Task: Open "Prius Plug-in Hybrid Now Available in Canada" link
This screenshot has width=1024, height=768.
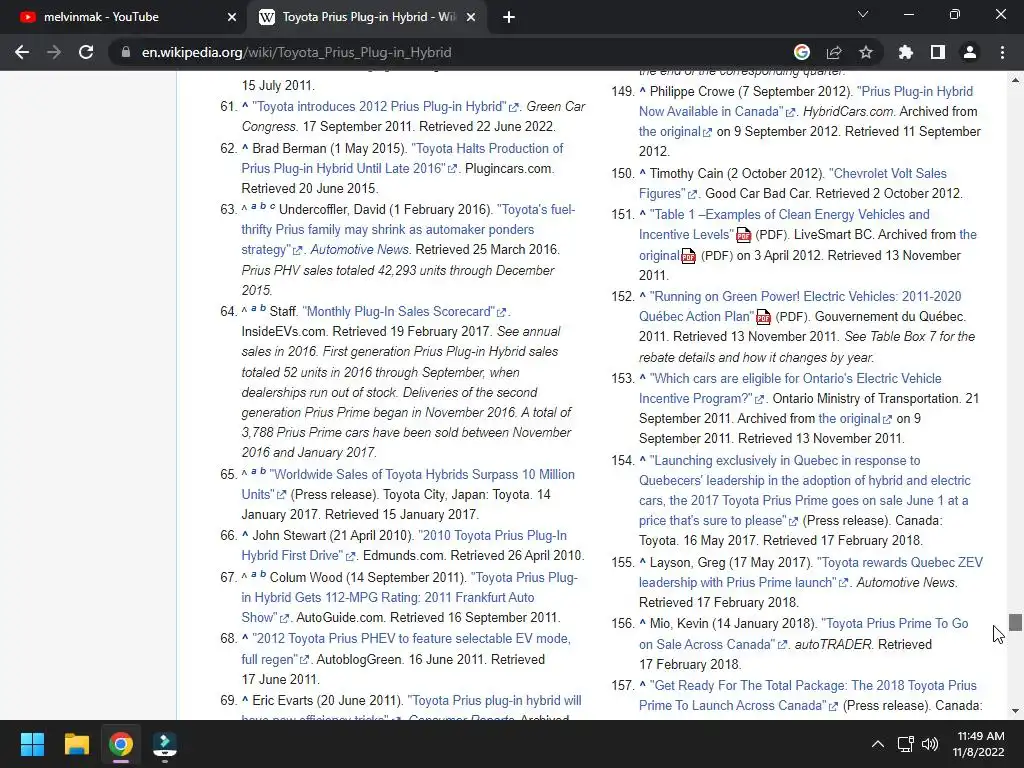Action: (806, 101)
